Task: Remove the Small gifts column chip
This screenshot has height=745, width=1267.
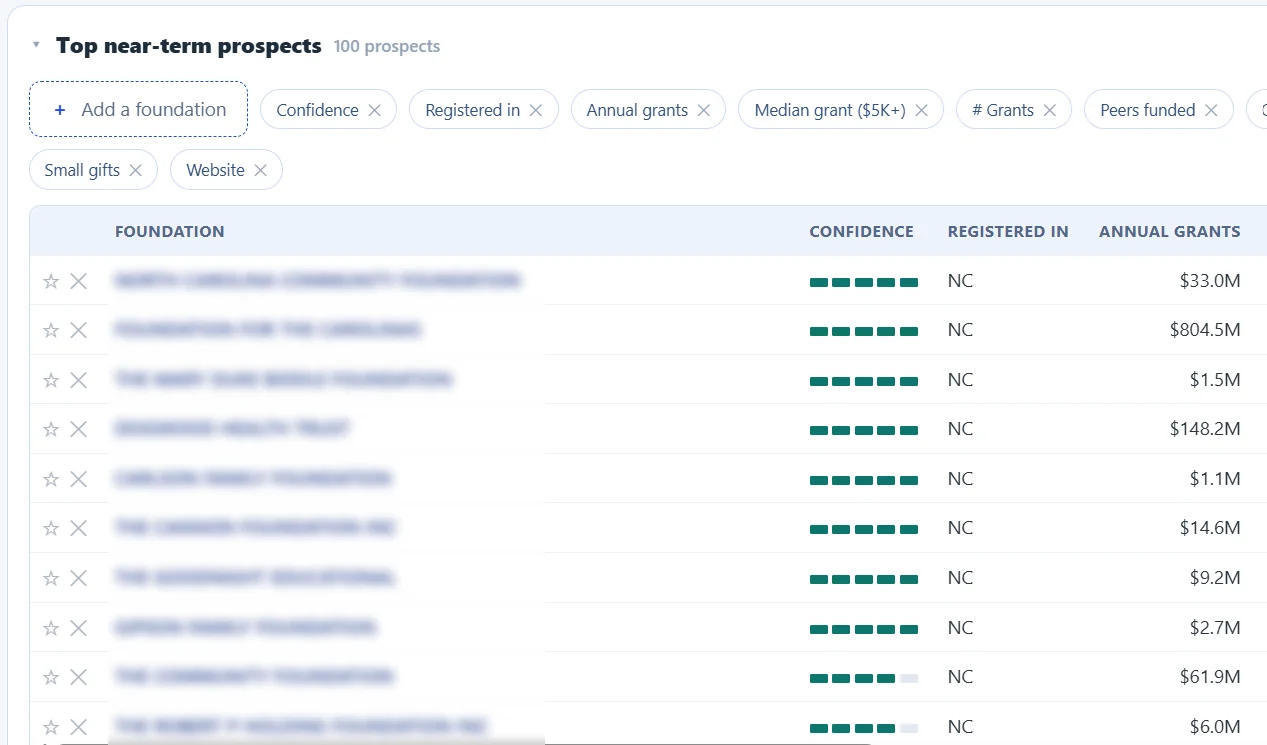Action: 136,170
